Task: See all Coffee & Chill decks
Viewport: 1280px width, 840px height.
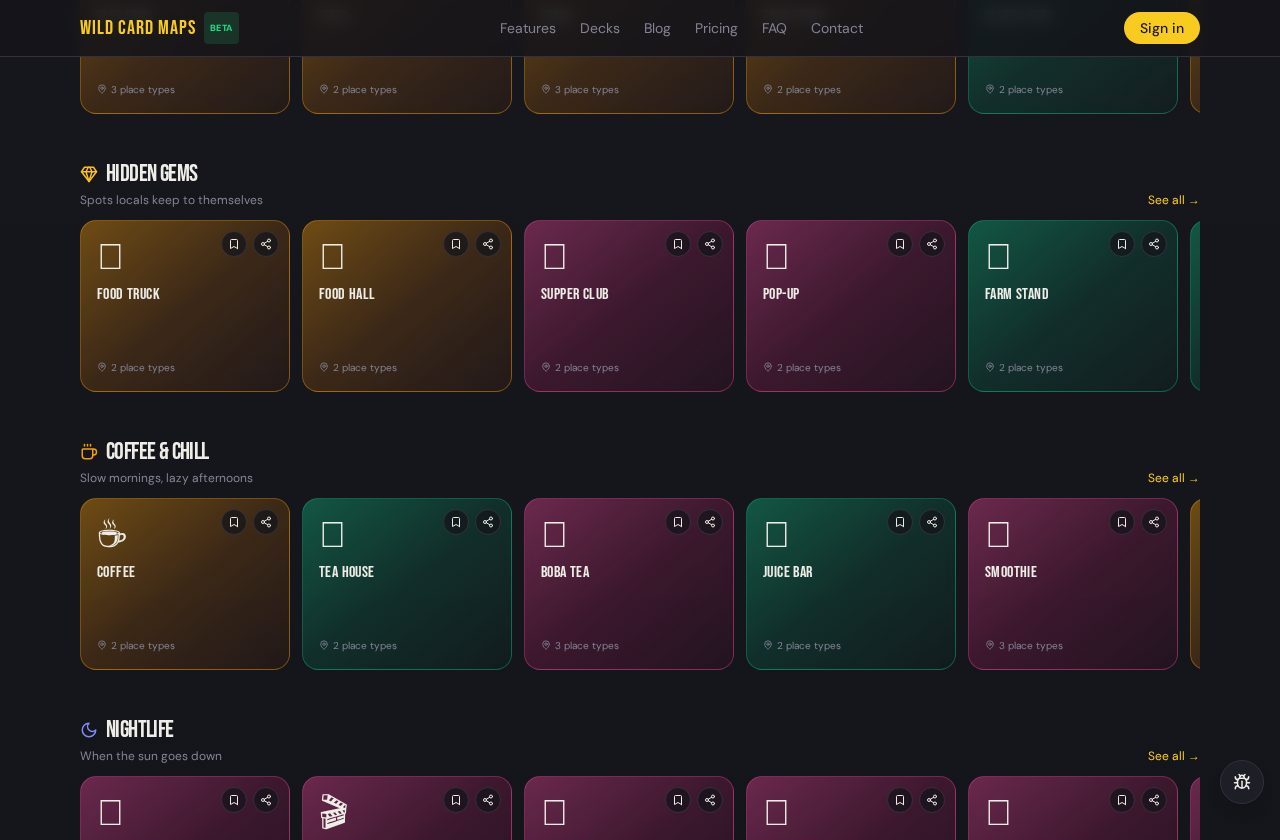Action: pyautogui.click(x=1173, y=478)
